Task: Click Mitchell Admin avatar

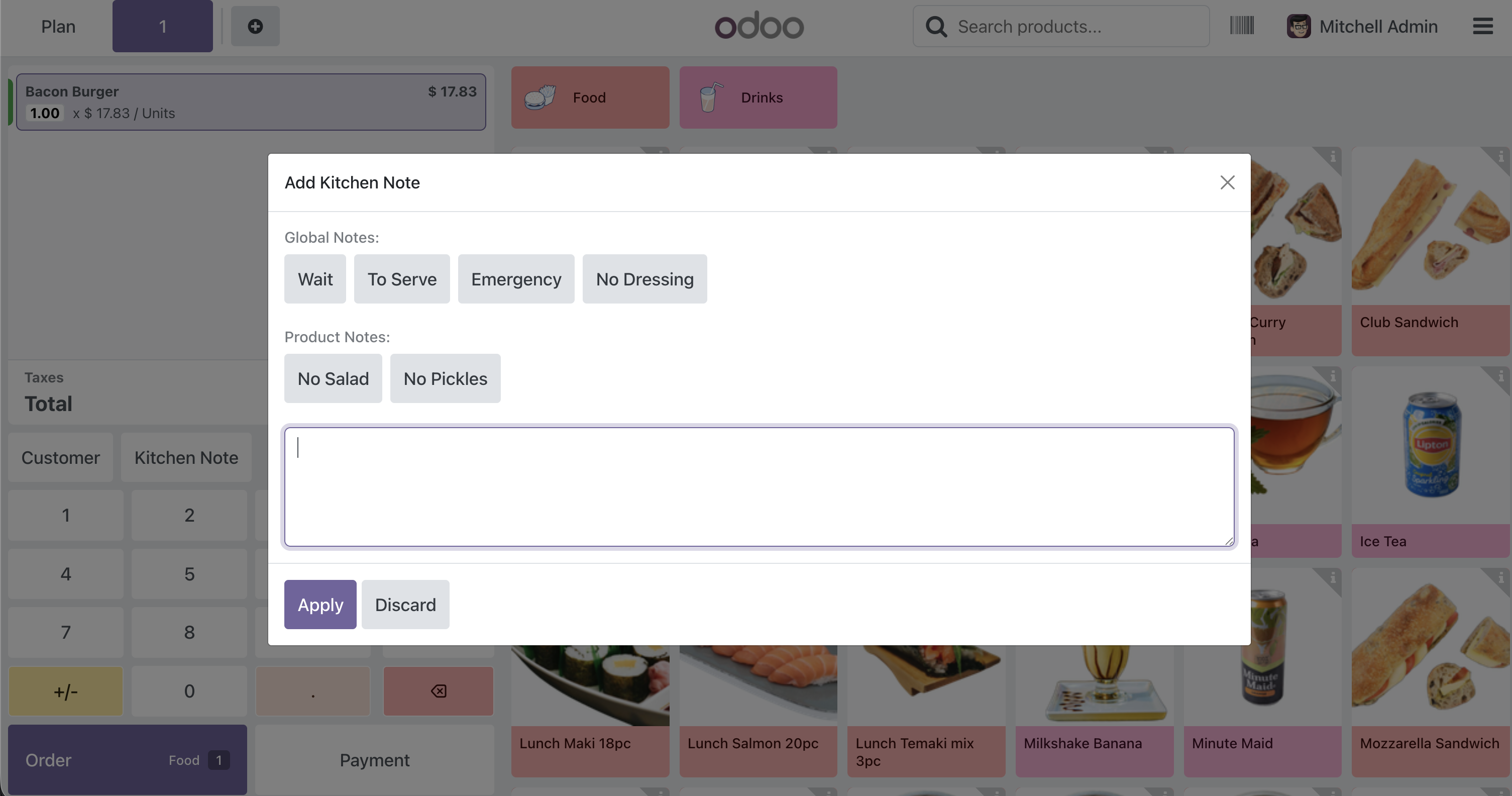Action: [1299, 27]
